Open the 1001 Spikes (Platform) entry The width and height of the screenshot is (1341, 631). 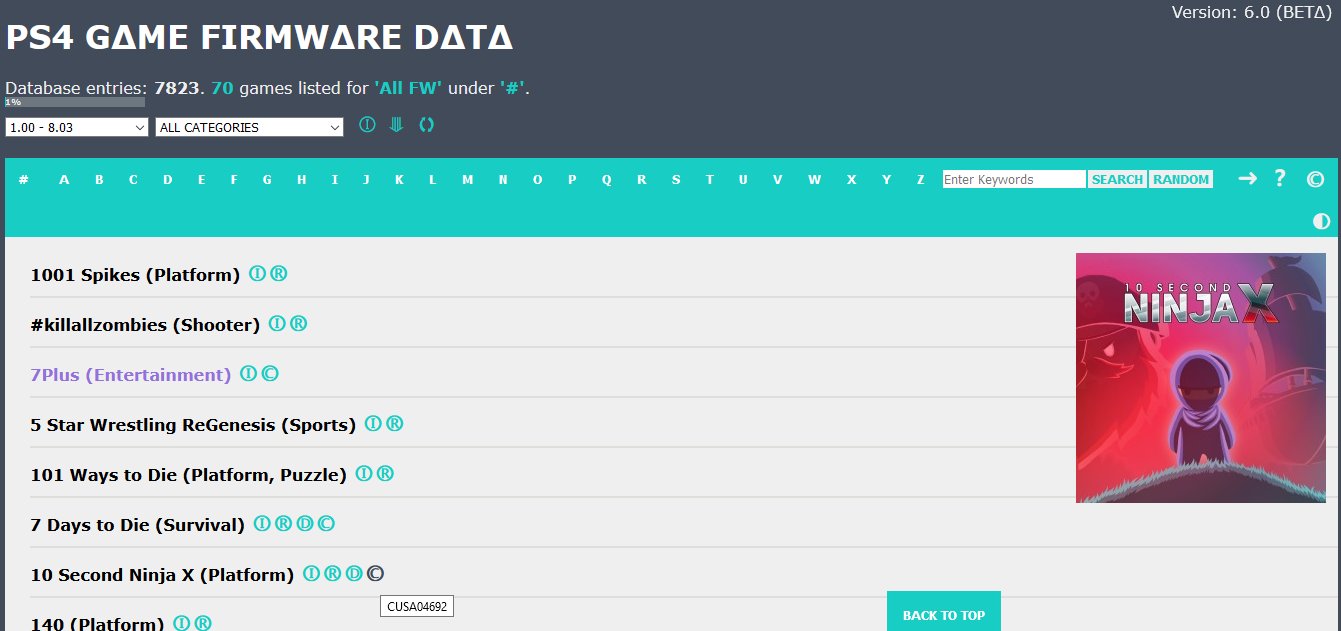click(135, 274)
